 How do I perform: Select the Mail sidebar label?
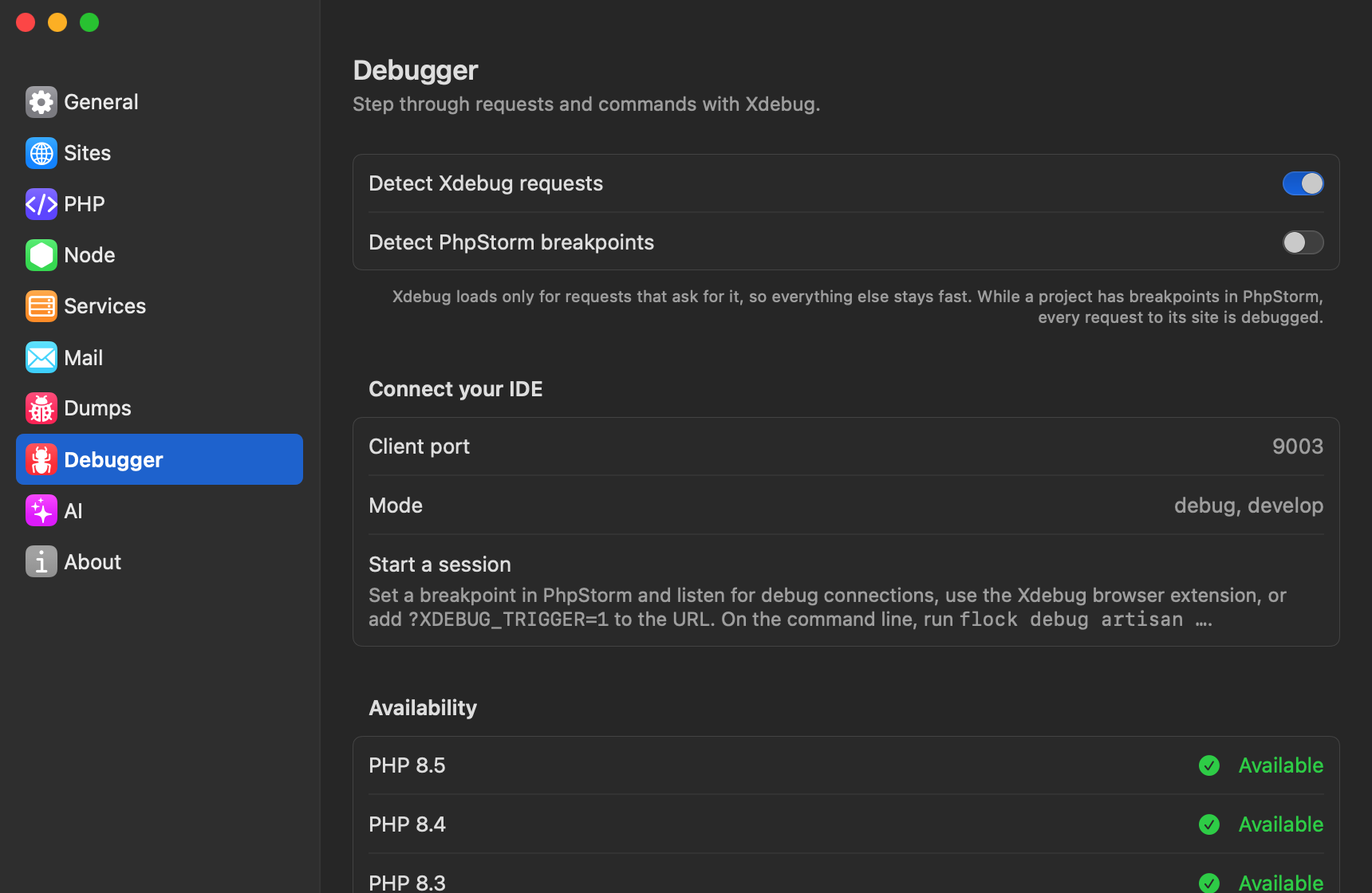[x=84, y=358]
